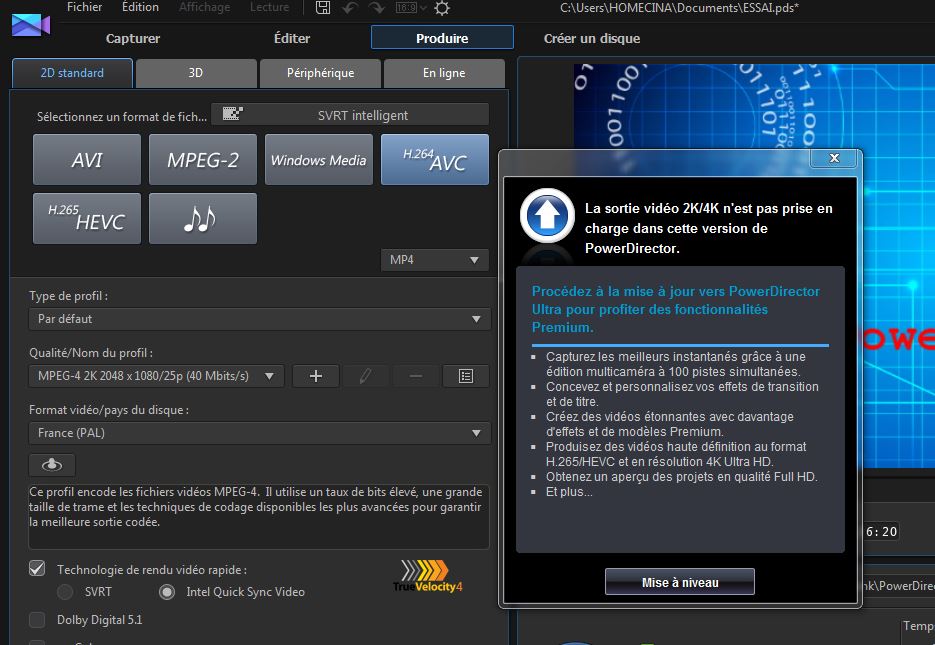Close the upgrade dialog
Image resolution: width=935 pixels, height=645 pixels.
click(x=834, y=158)
